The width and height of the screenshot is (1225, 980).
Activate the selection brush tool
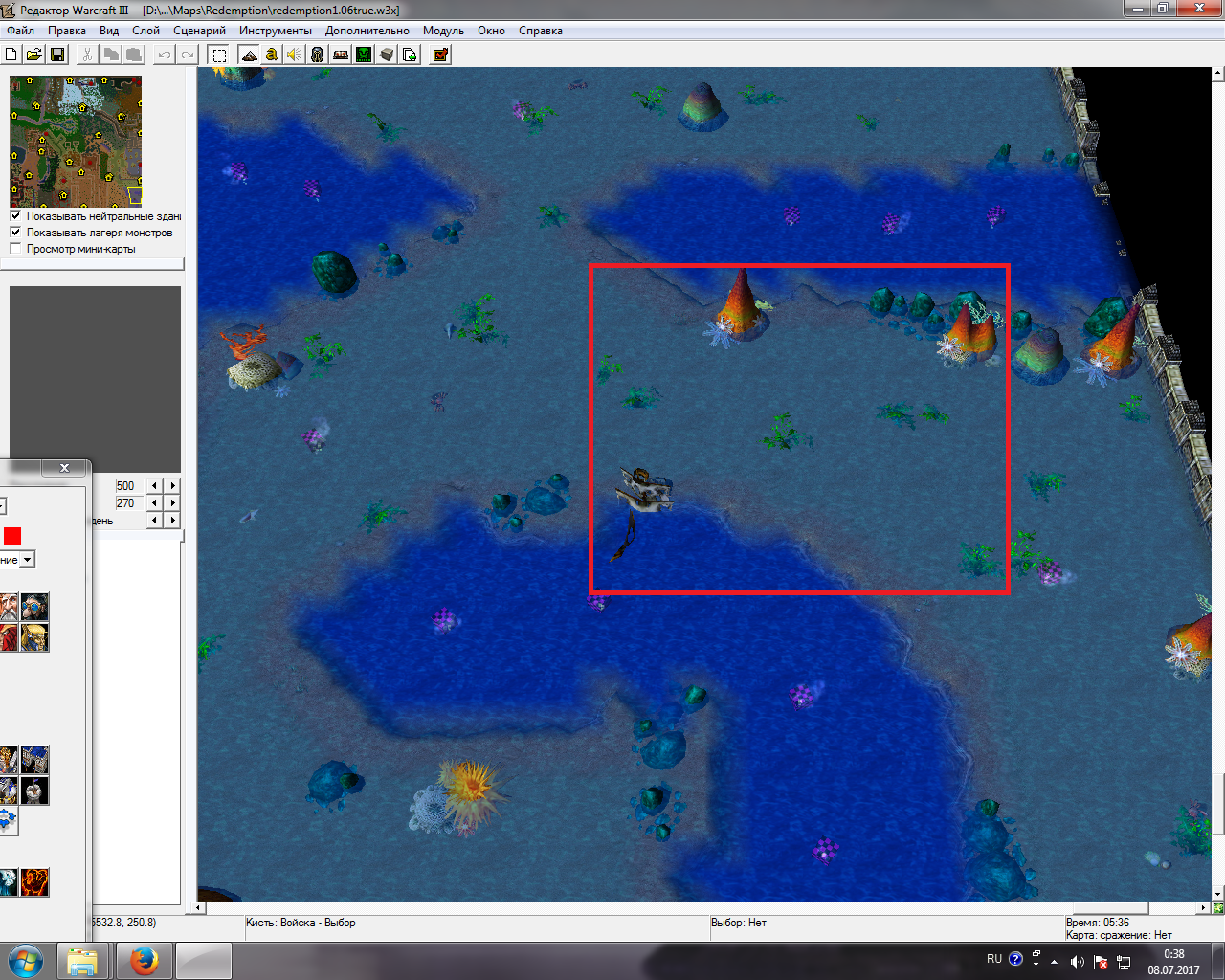(219, 55)
